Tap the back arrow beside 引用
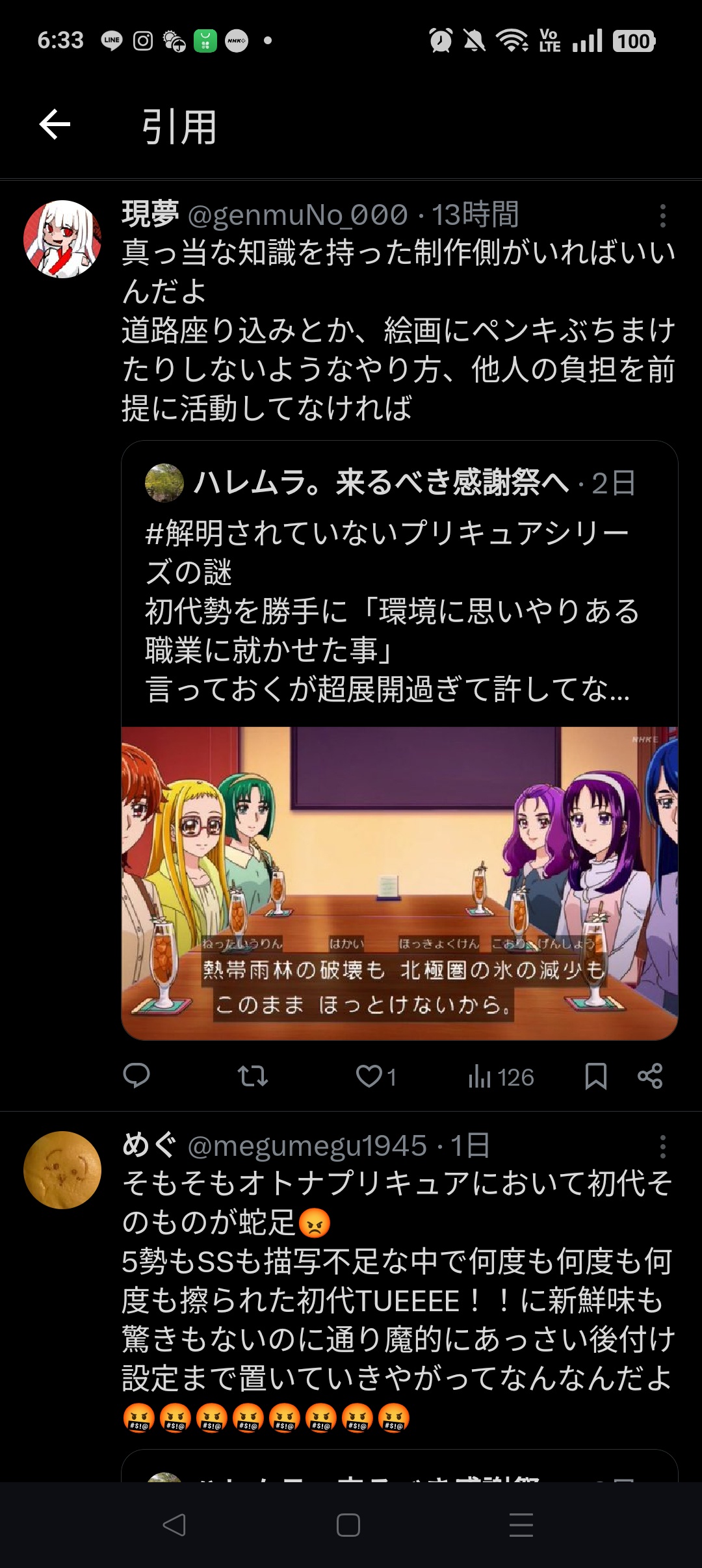This screenshot has width=702, height=1568. tap(55, 124)
